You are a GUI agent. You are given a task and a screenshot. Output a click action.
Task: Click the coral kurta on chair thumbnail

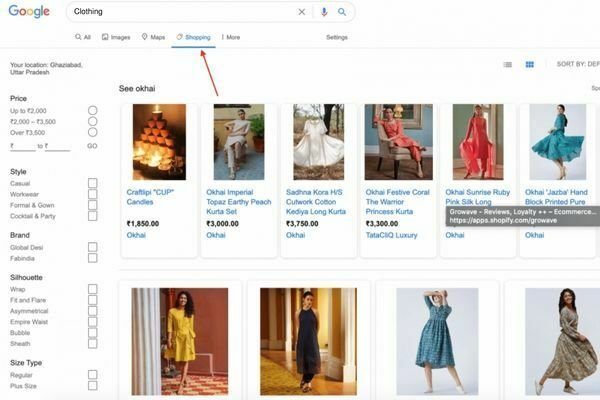click(x=398, y=142)
